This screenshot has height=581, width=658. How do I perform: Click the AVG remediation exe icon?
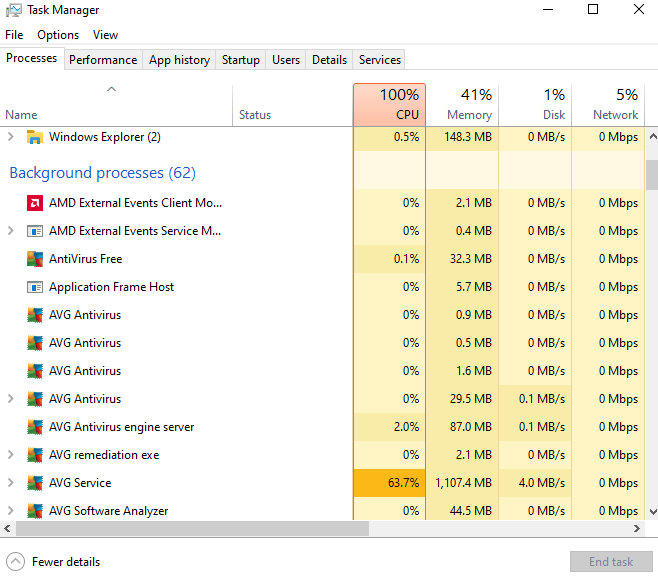(x=35, y=455)
